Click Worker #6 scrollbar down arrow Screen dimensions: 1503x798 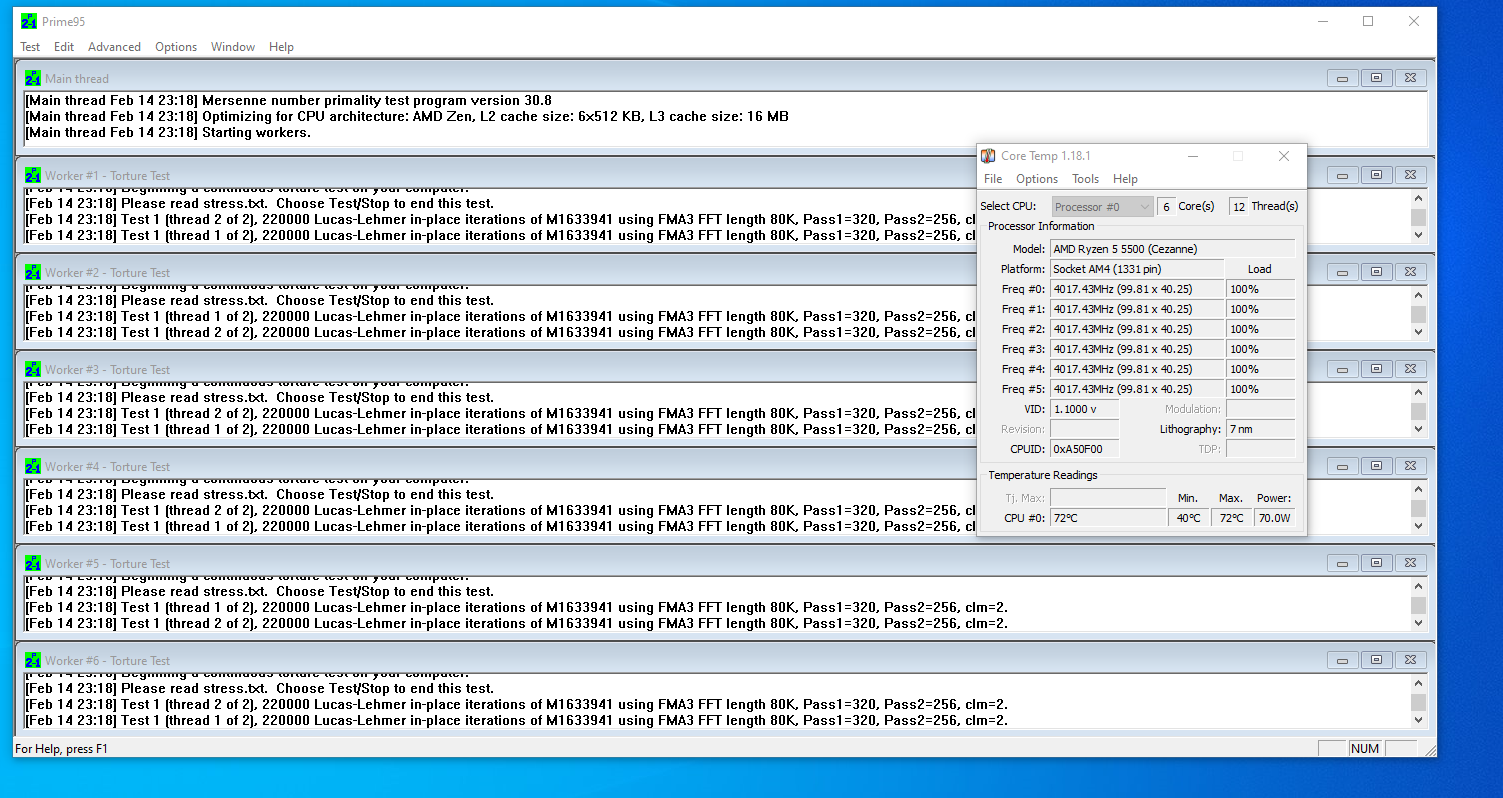[x=1418, y=720]
